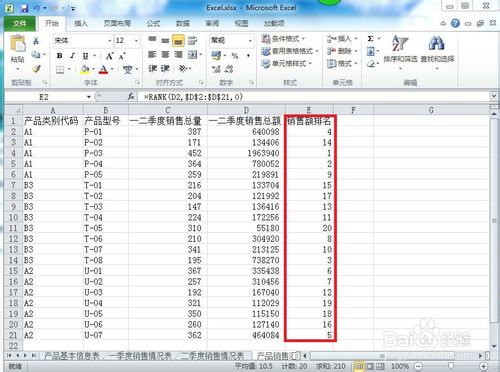Apply comma style to numbers
Image resolution: width=500 pixels, height=372 pixels.
248,56
